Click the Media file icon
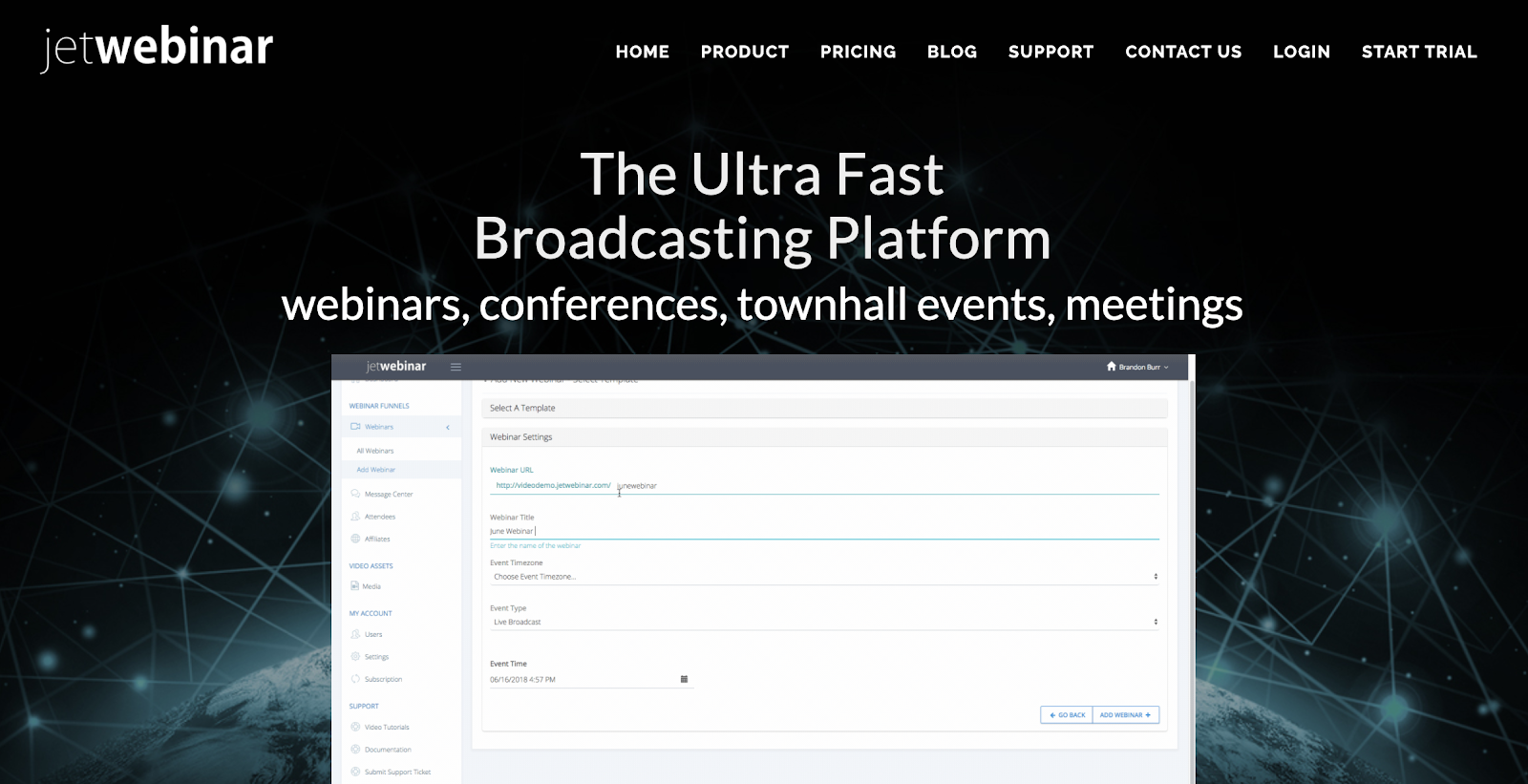The width and height of the screenshot is (1528, 784). (x=355, y=586)
